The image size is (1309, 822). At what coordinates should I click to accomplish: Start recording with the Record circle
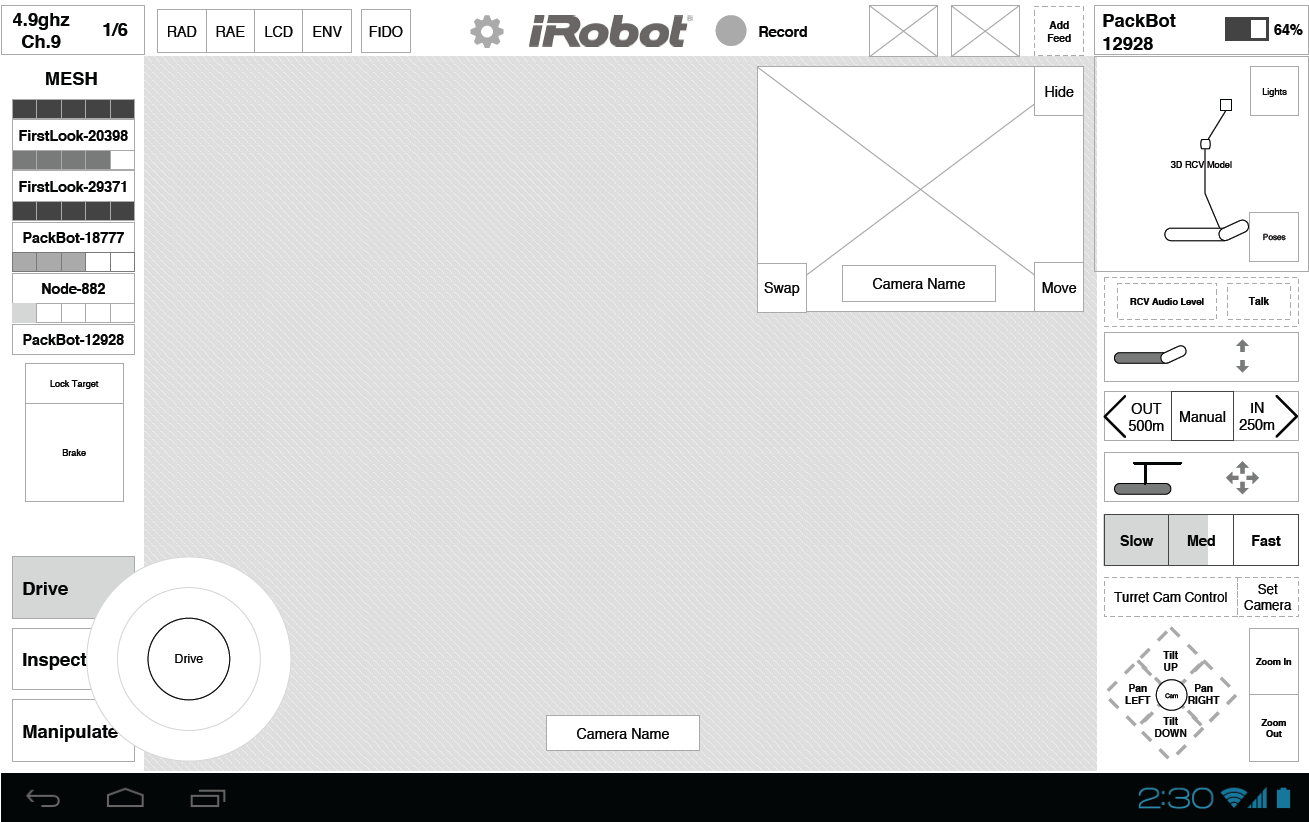[x=731, y=31]
